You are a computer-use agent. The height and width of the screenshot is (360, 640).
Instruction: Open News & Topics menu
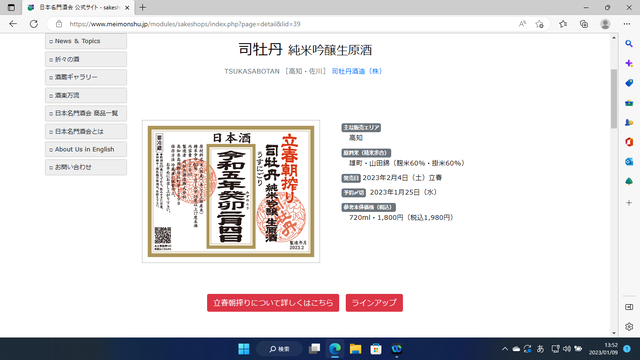tap(86, 41)
